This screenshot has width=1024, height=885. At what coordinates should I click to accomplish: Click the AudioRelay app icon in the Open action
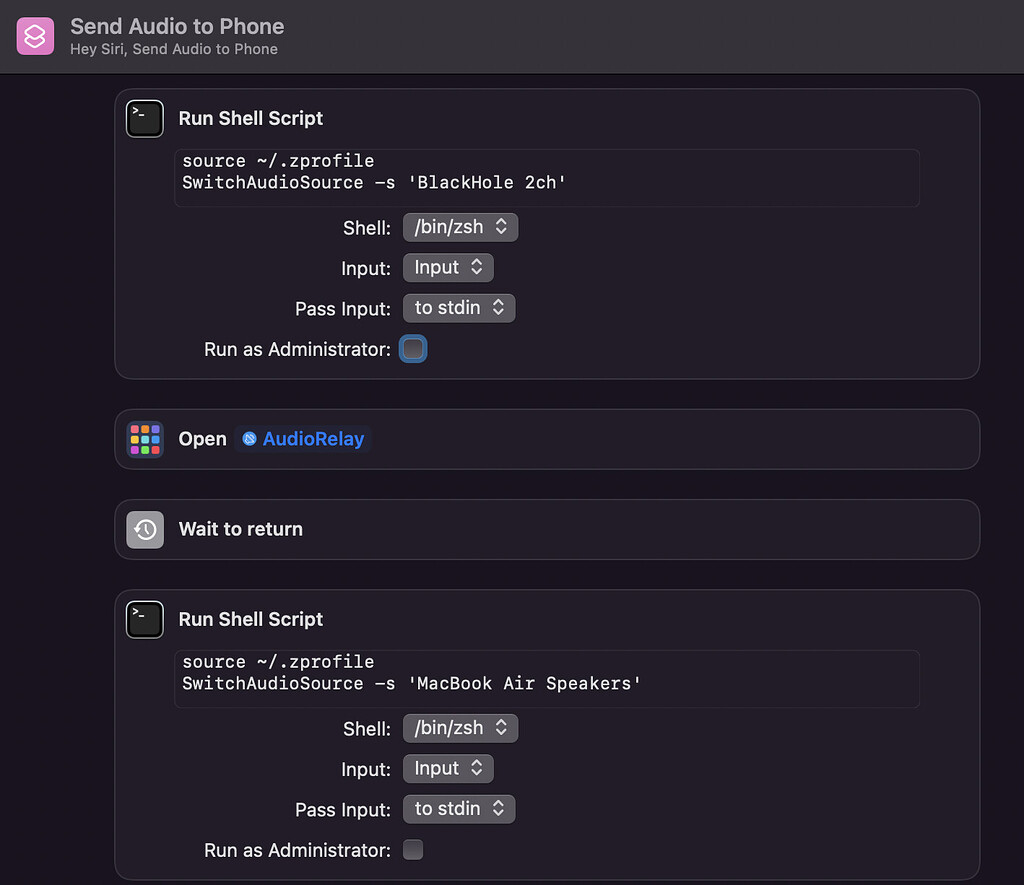252,438
